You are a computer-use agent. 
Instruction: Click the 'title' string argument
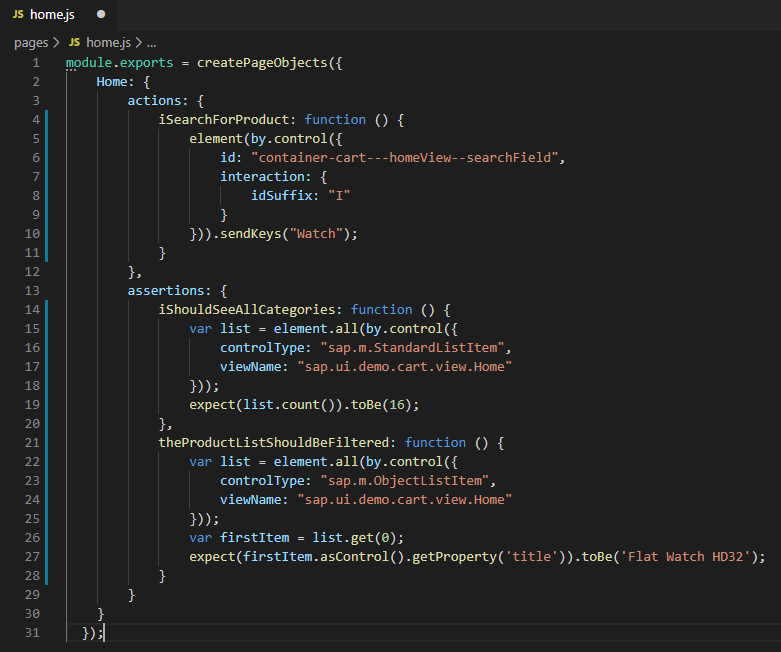(531, 557)
